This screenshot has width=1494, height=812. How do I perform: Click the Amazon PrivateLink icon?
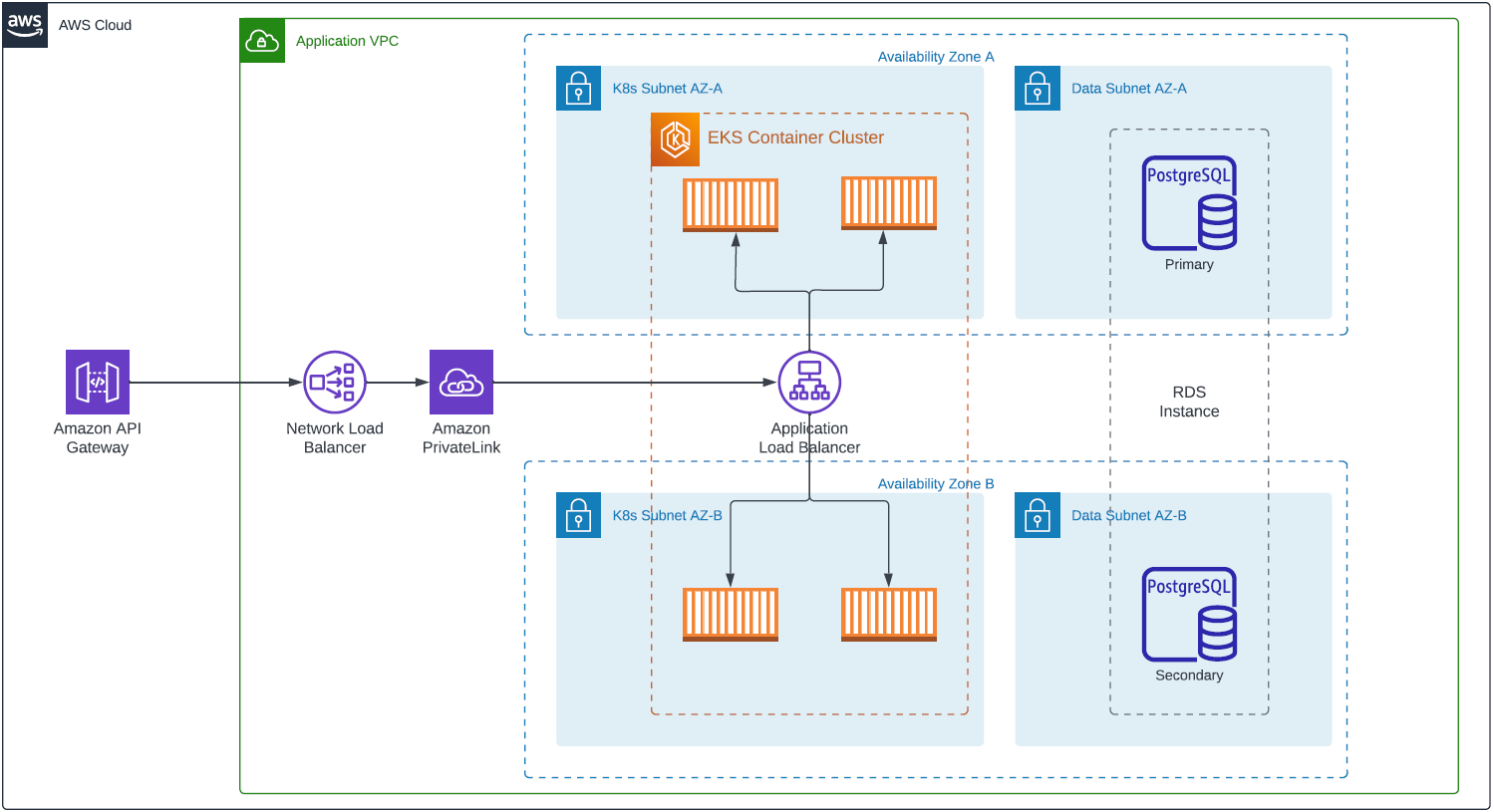(x=461, y=383)
